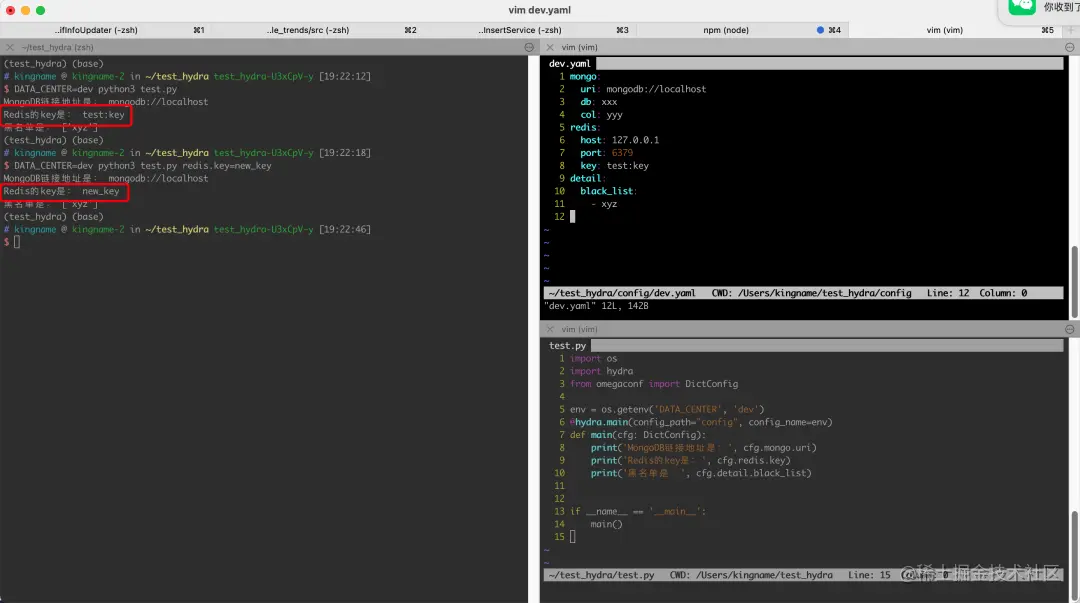Click 'DATA_CENTER=dev python3 test.py' command without redis.key
The image size is (1080, 603).
click(x=95, y=89)
